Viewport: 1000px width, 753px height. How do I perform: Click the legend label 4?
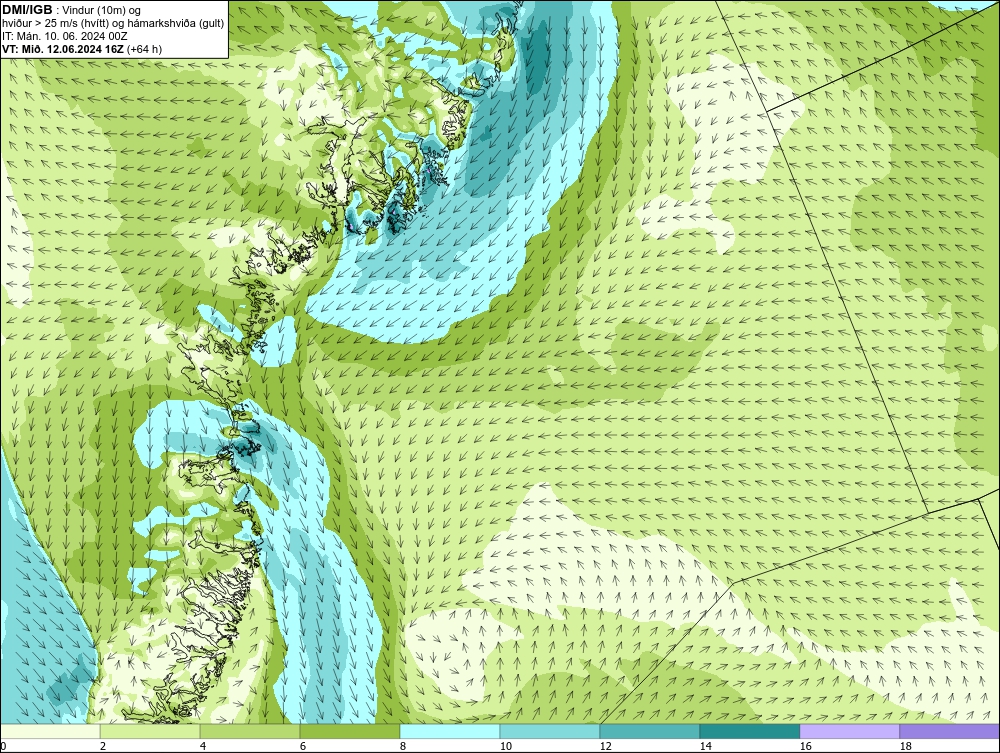pos(203,746)
